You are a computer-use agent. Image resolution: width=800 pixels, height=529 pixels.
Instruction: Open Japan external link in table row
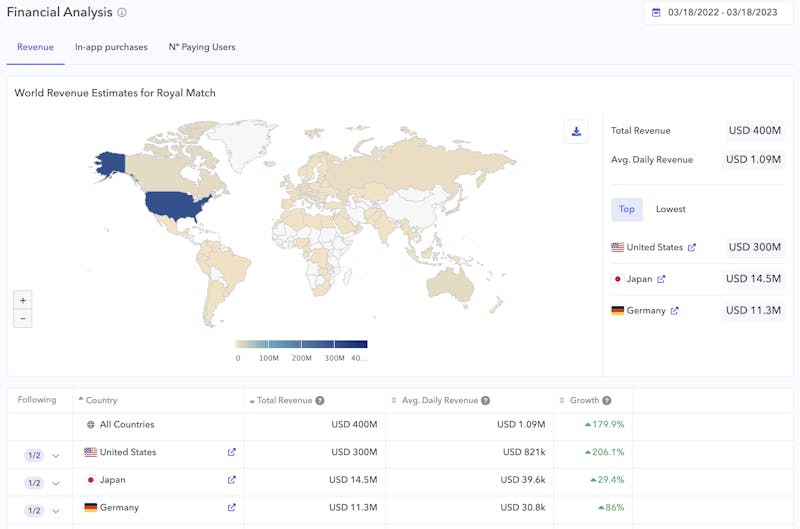point(232,480)
